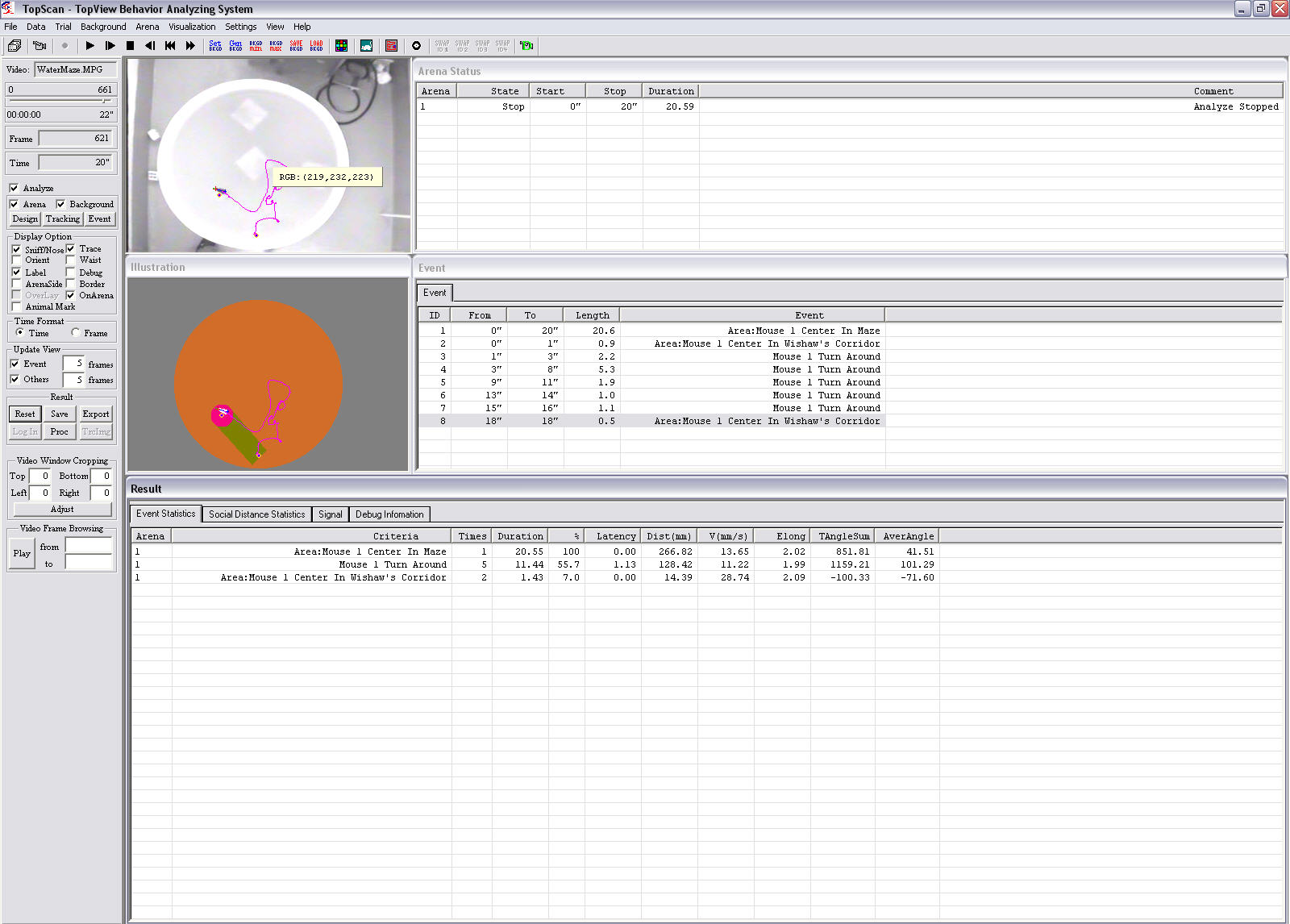1290x924 pixels.
Task: Disable the Trace display option
Action: tap(70, 248)
